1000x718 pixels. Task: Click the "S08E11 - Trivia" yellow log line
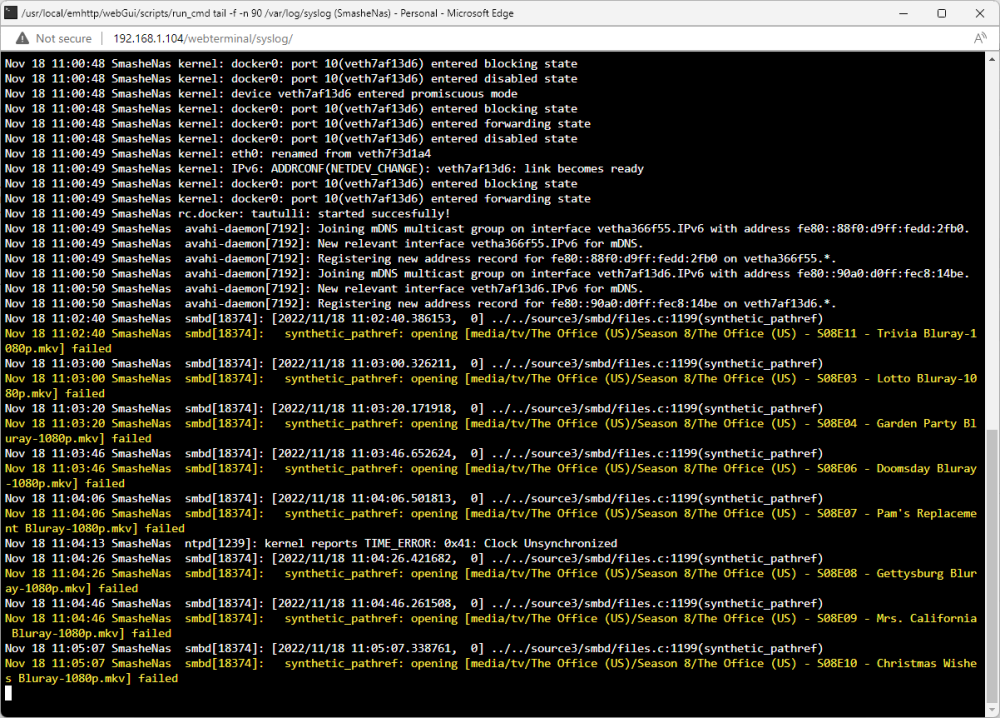pos(490,333)
